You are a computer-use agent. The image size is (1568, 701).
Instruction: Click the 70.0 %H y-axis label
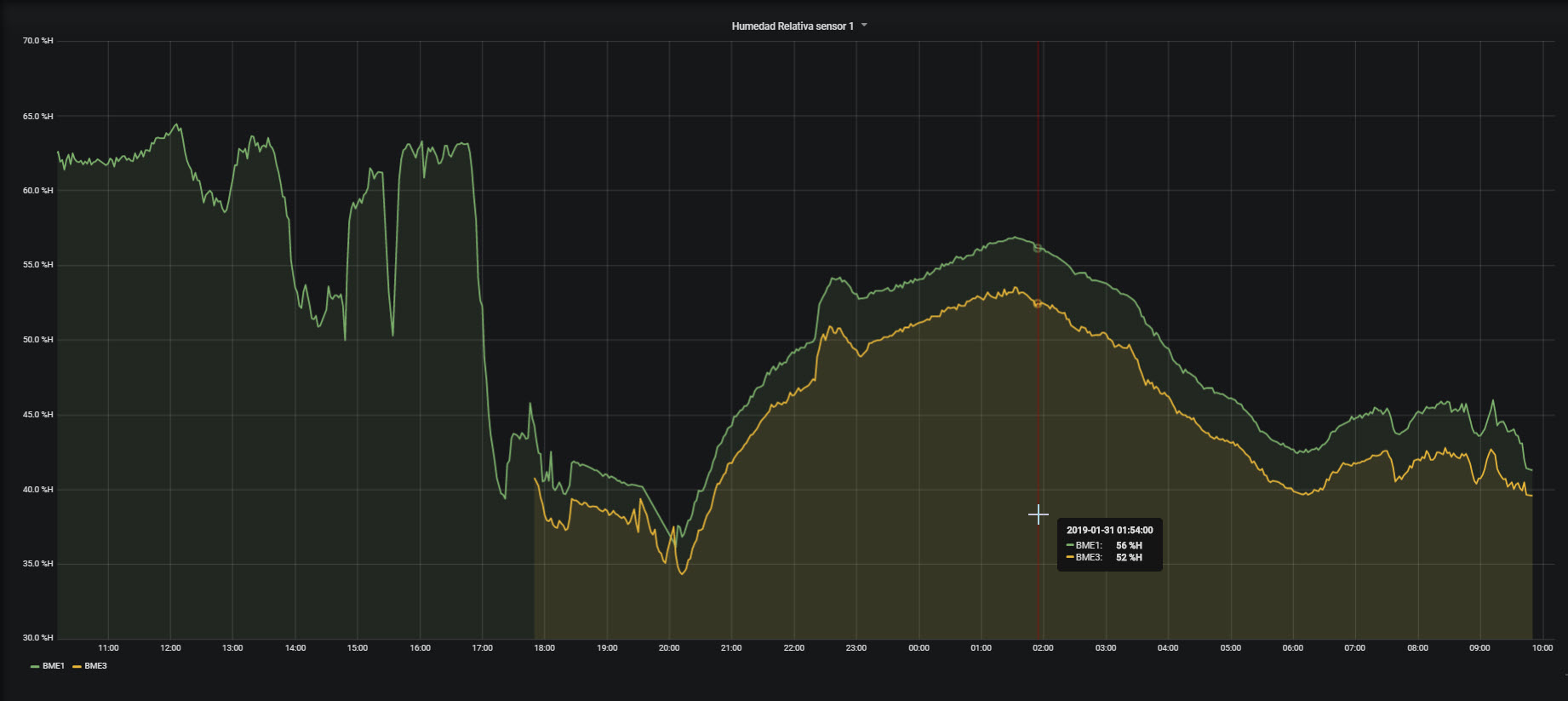(x=37, y=41)
